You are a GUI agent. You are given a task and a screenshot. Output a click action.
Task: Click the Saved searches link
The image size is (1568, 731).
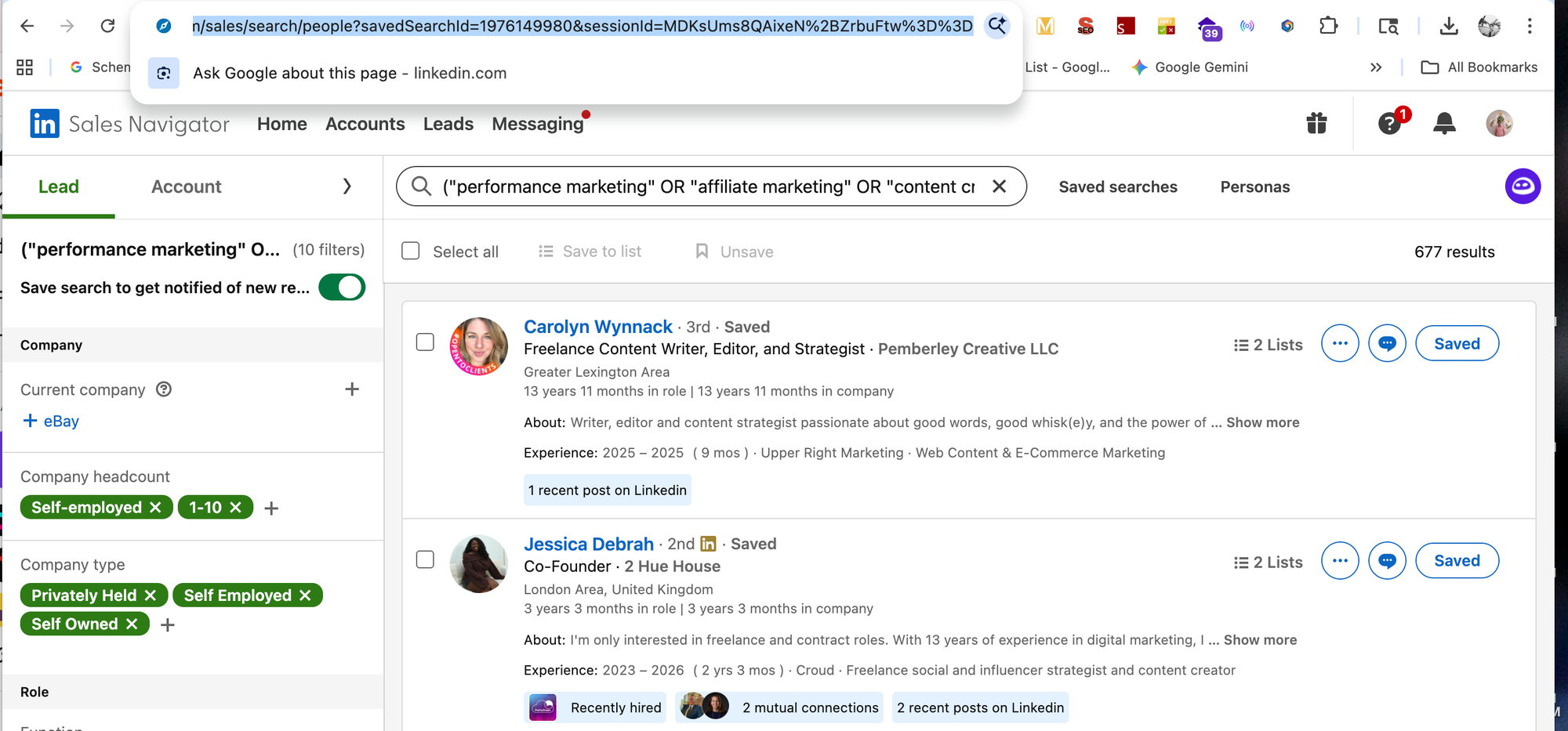[1117, 187]
